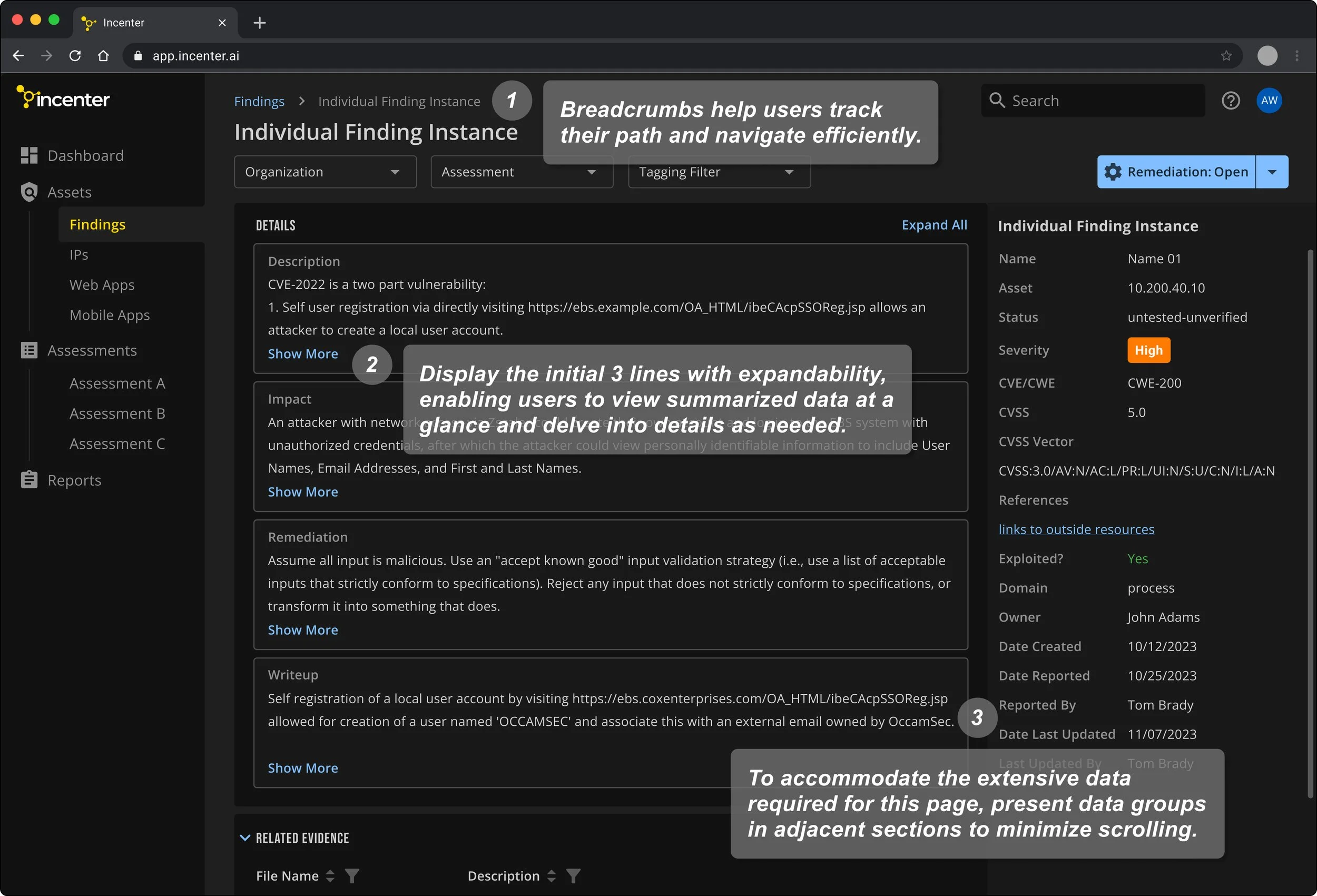Click the Dashboard grid icon in sidebar
The image size is (1317, 896).
coord(29,155)
